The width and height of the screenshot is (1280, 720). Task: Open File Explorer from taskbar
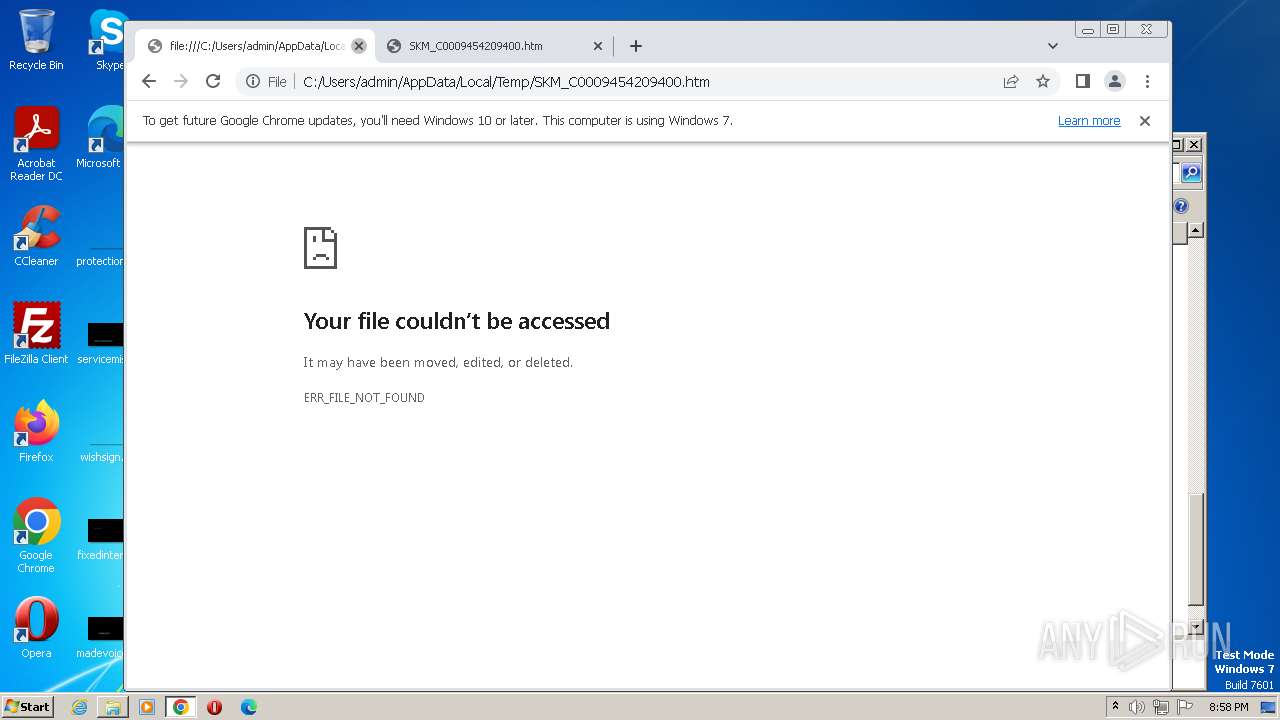pos(113,707)
